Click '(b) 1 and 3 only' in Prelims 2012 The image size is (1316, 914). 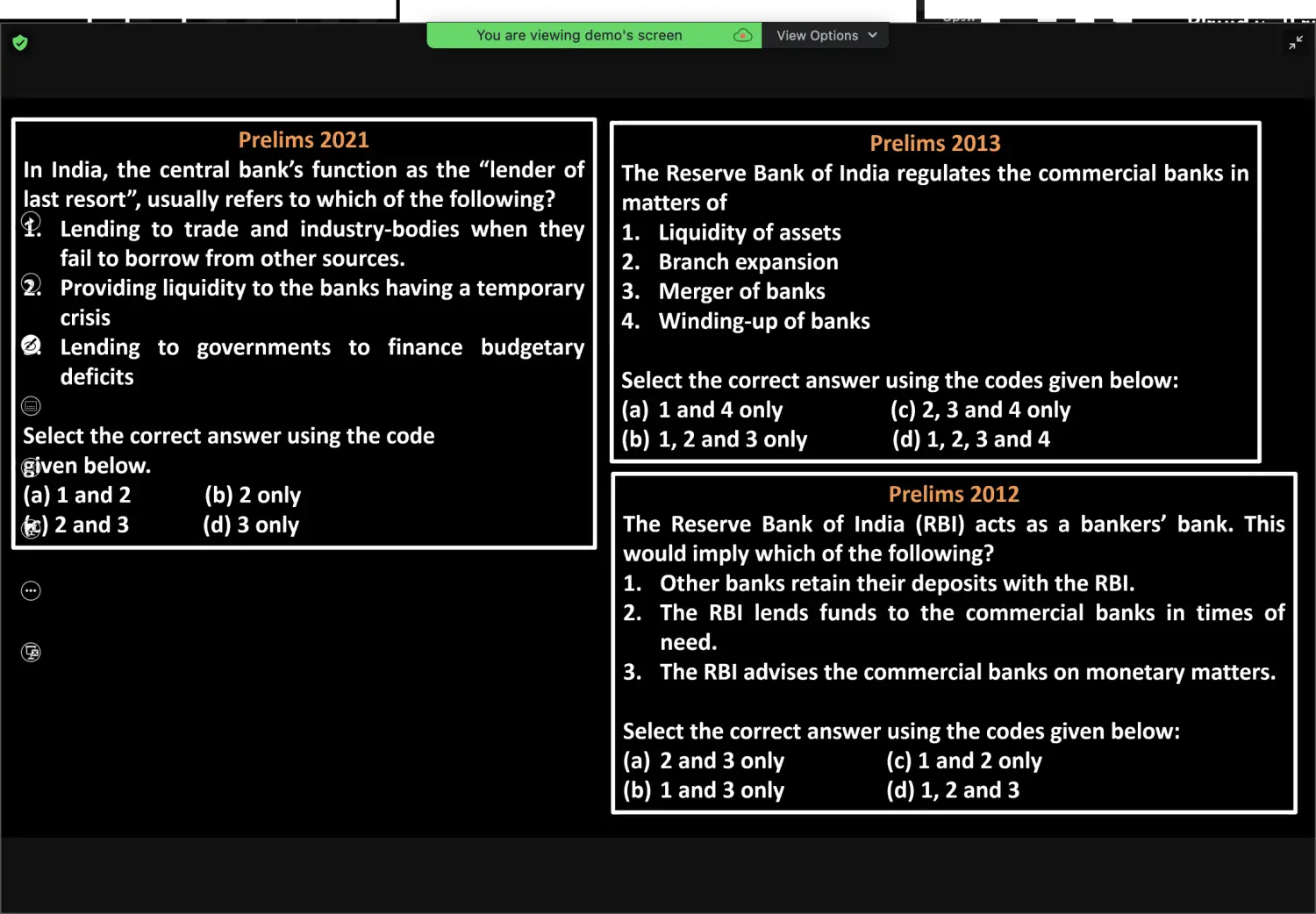coord(704,790)
